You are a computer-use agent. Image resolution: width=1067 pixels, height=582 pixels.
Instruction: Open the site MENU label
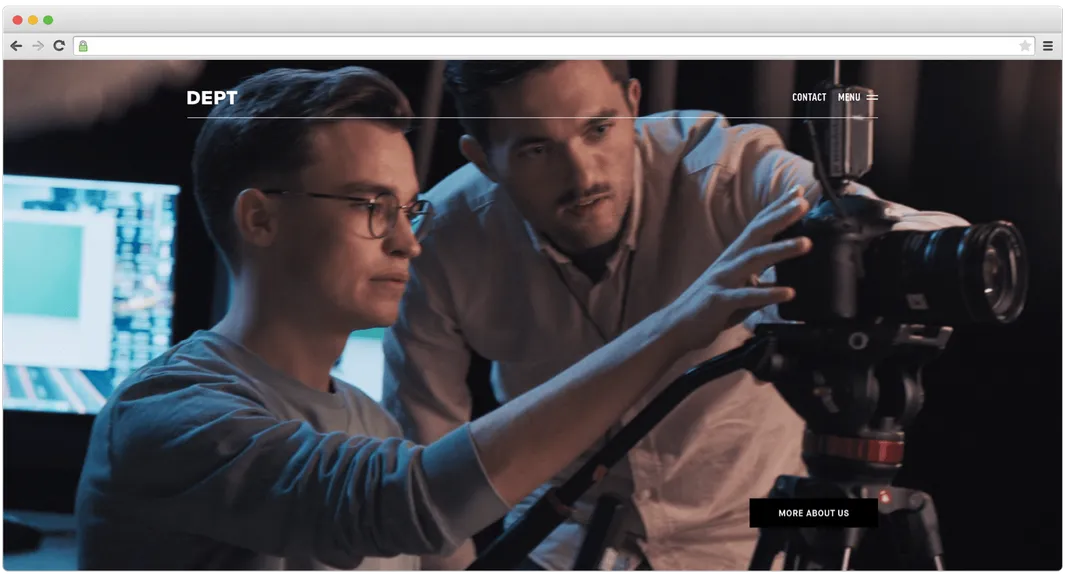[x=849, y=98]
